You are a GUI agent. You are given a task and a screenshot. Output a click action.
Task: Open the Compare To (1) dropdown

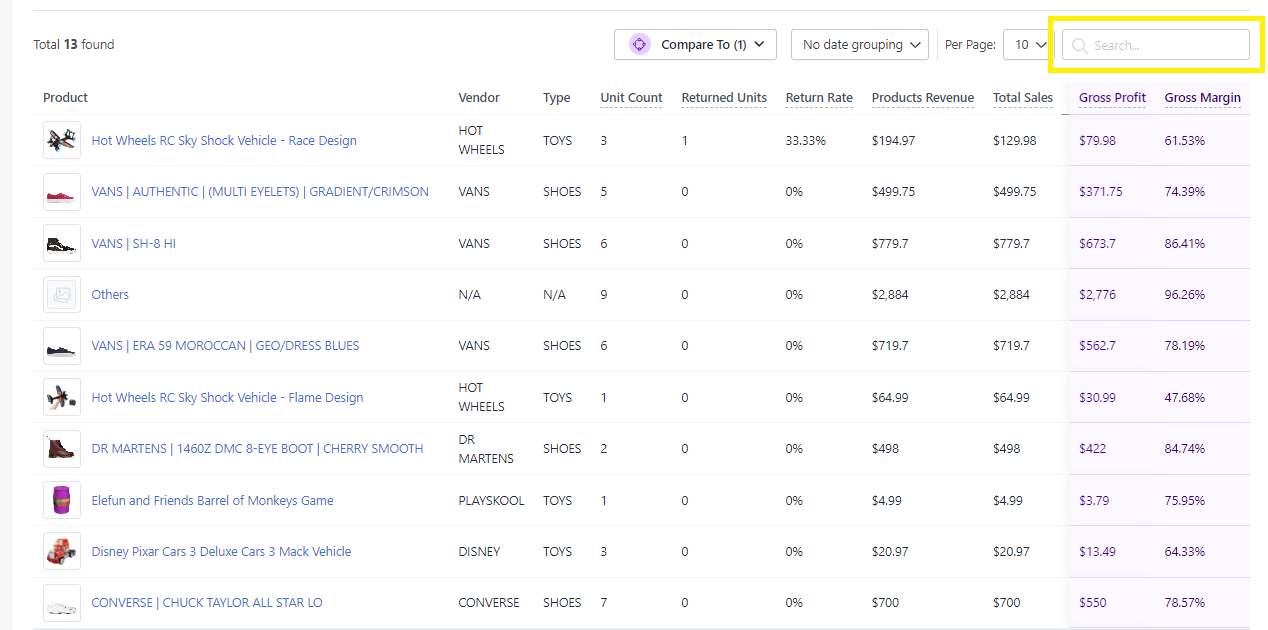click(x=695, y=44)
